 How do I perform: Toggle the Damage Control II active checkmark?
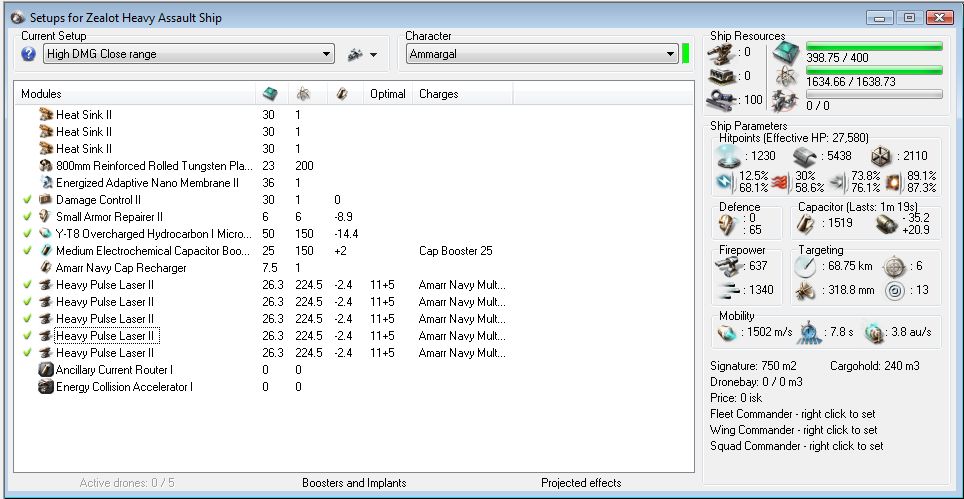pyautogui.click(x=27, y=200)
